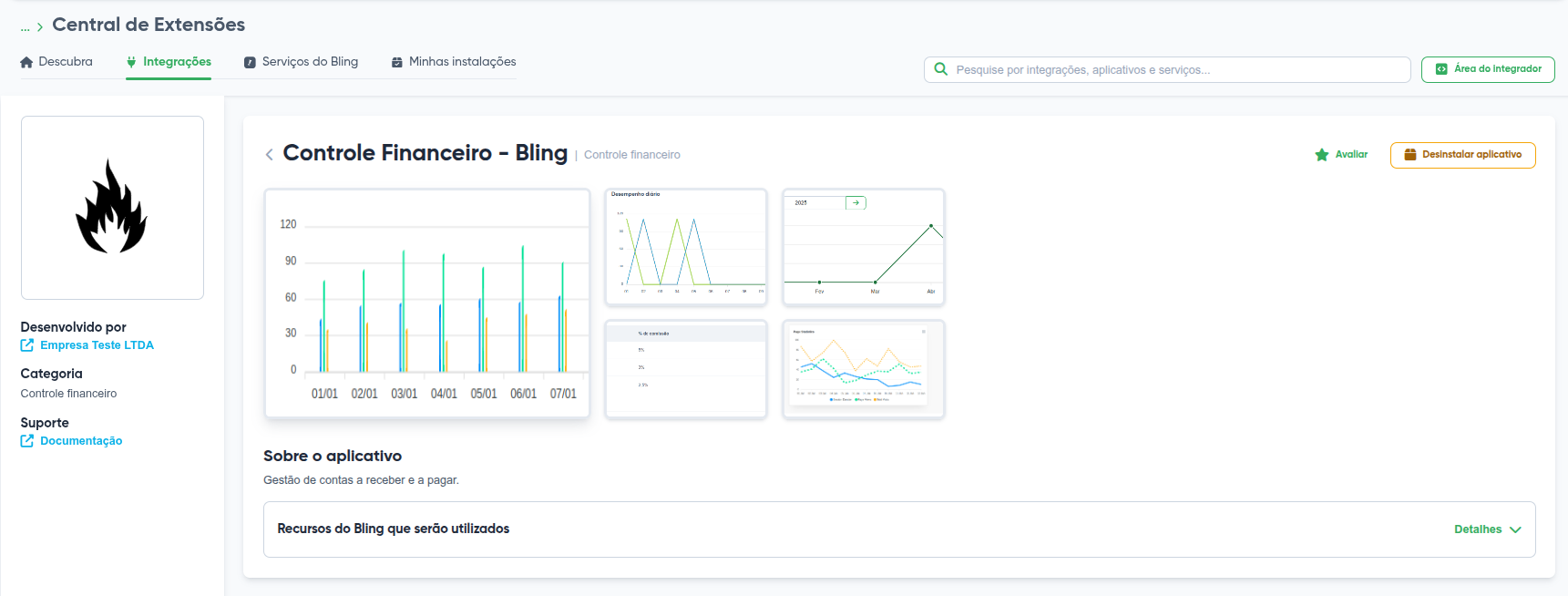
Task: Open the Empresa Teste LTDA developer link
Action: coord(97,345)
